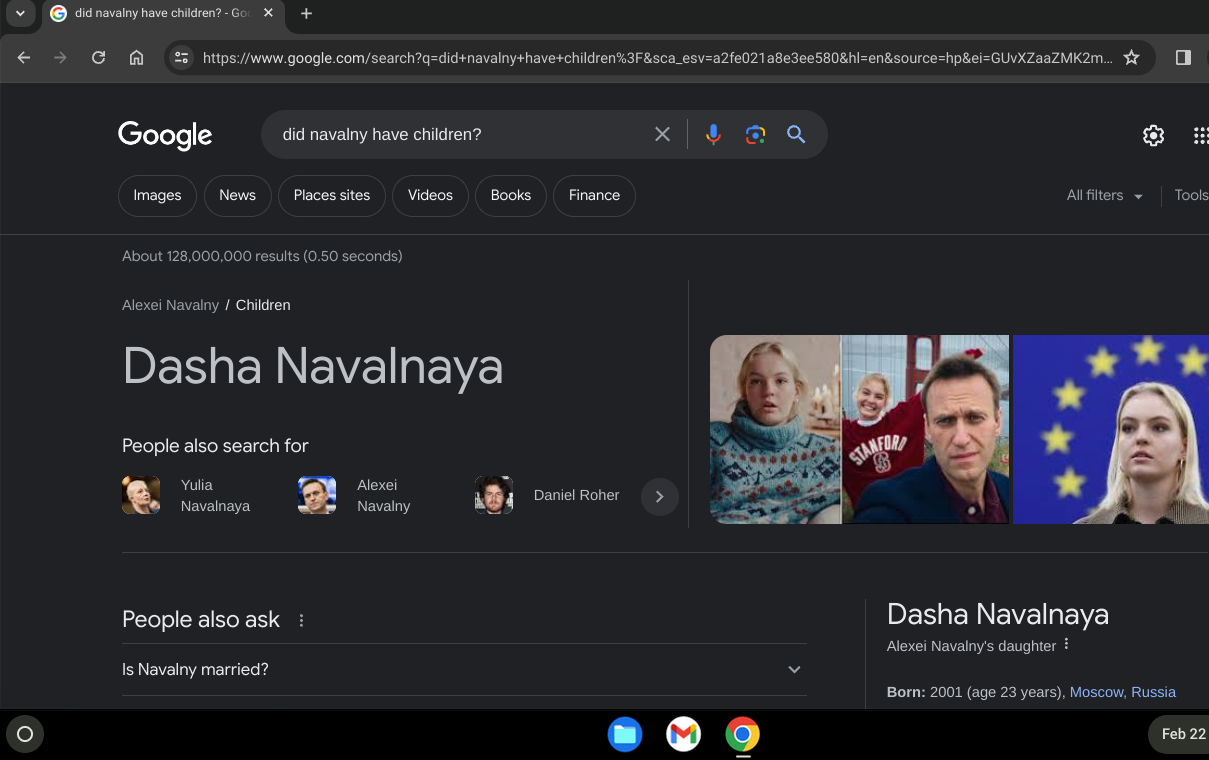Select Alexei Navalny's avatar thumbnail
This screenshot has height=760, width=1209.
tap(317, 495)
